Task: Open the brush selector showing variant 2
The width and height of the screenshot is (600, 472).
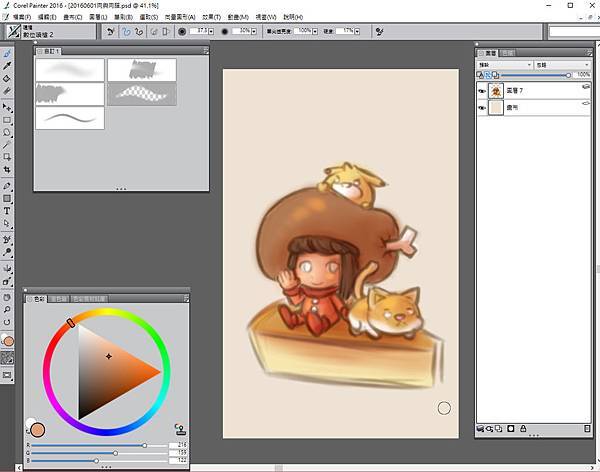Action: pyautogui.click(x=51, y=32)
